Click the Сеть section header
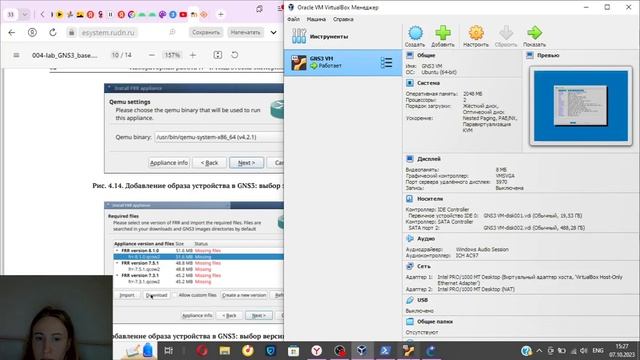 click(x=424, y=266)
